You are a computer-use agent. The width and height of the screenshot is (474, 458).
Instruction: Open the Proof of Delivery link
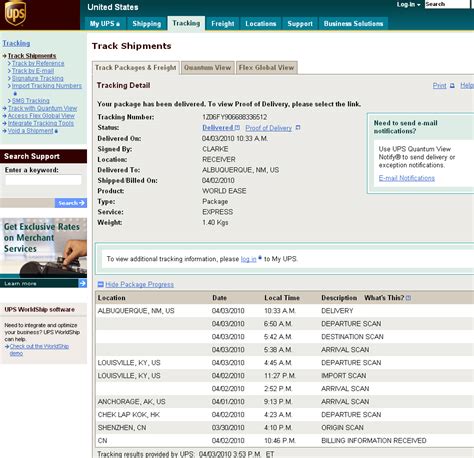click(x=269, y=128)
